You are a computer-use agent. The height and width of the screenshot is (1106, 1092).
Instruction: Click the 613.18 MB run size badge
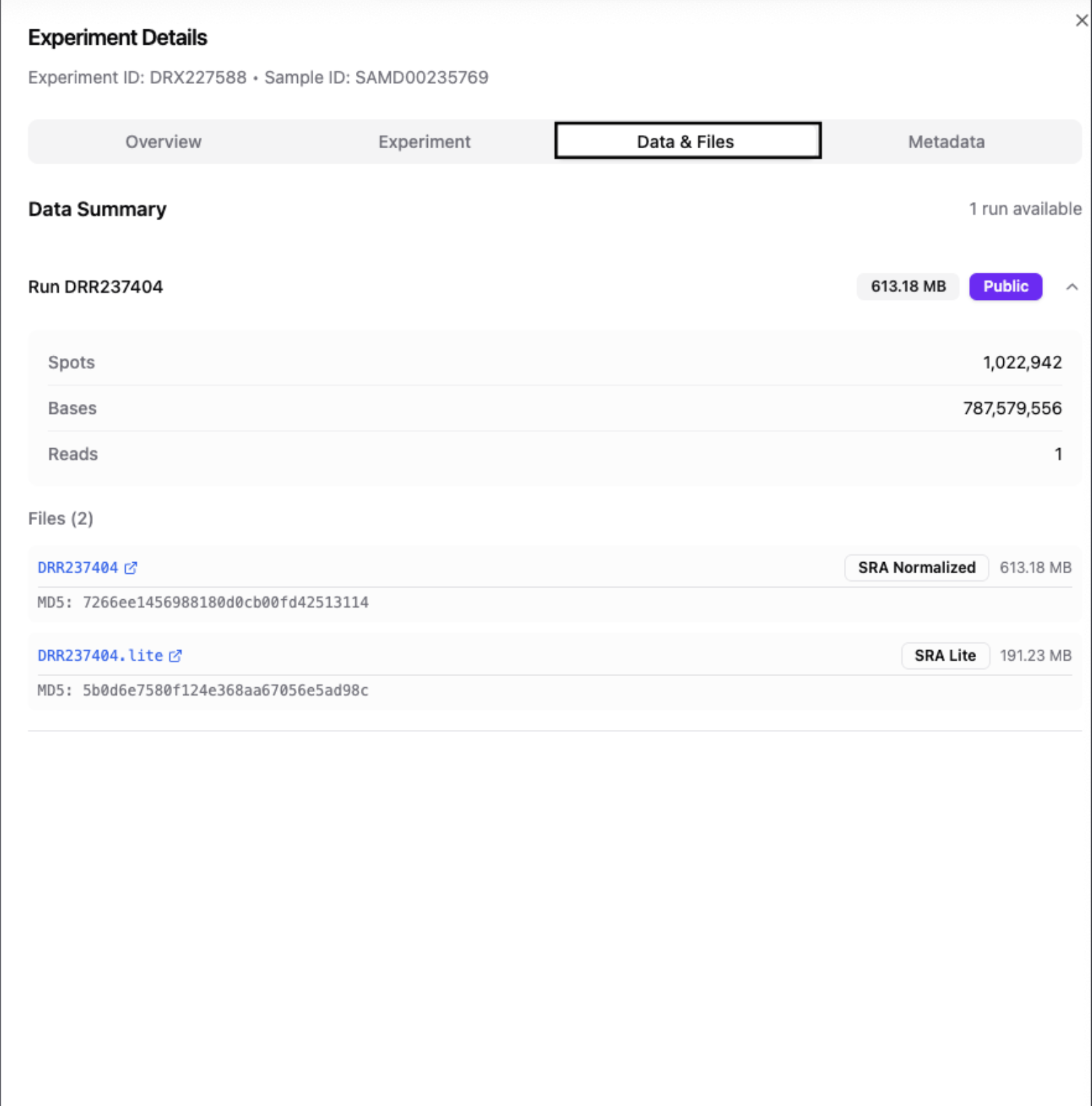pyautogui.click(x=907, y=287)
